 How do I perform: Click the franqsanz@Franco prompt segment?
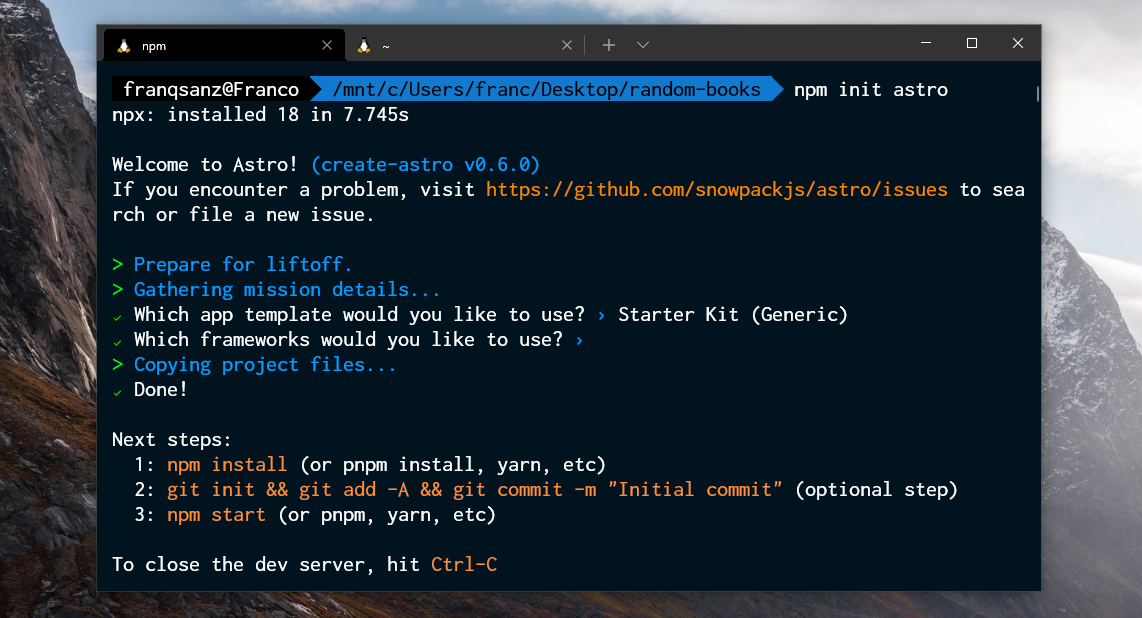(x=211, y=90)
